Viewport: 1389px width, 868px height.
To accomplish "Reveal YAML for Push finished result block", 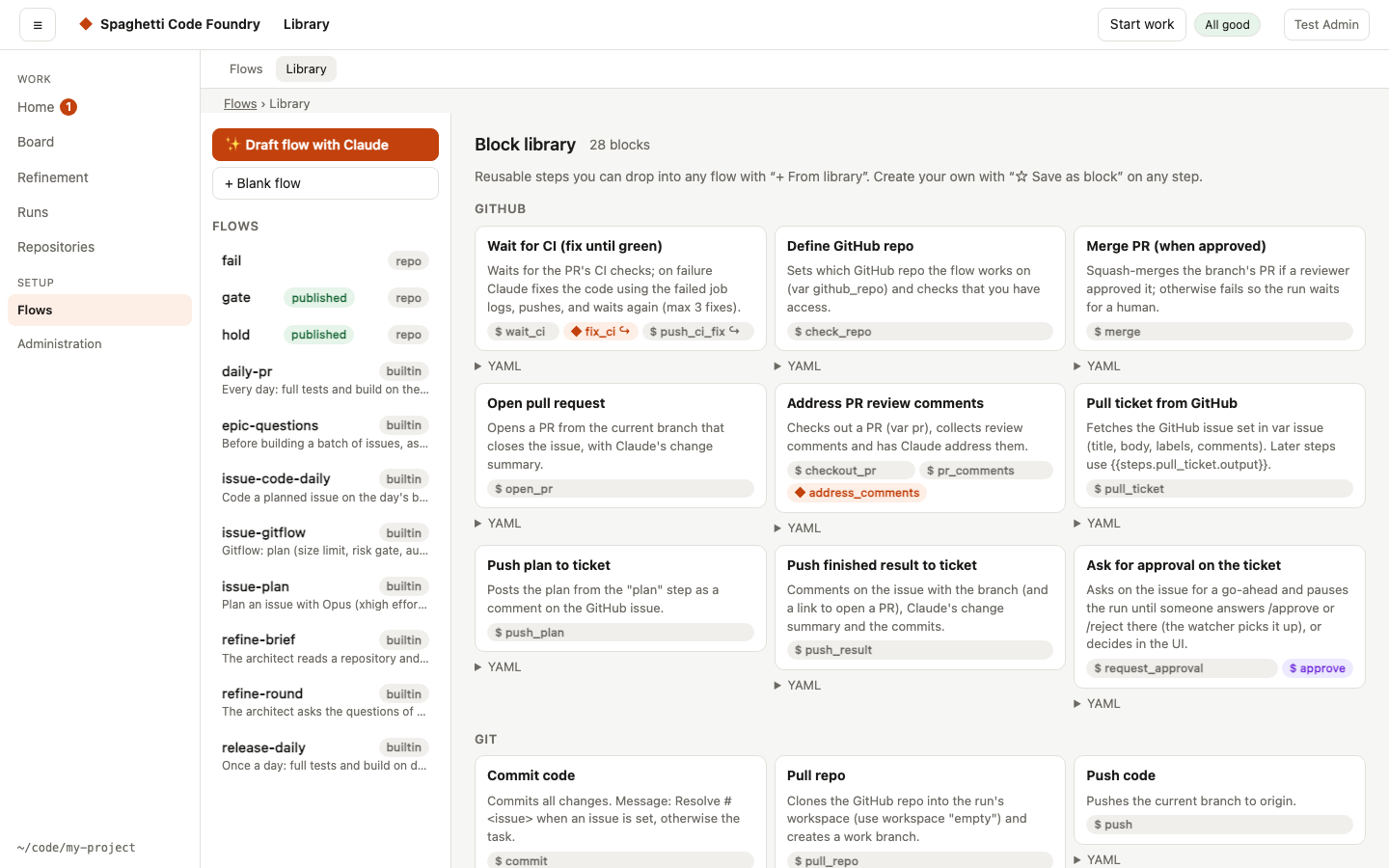I will point(798,686).
